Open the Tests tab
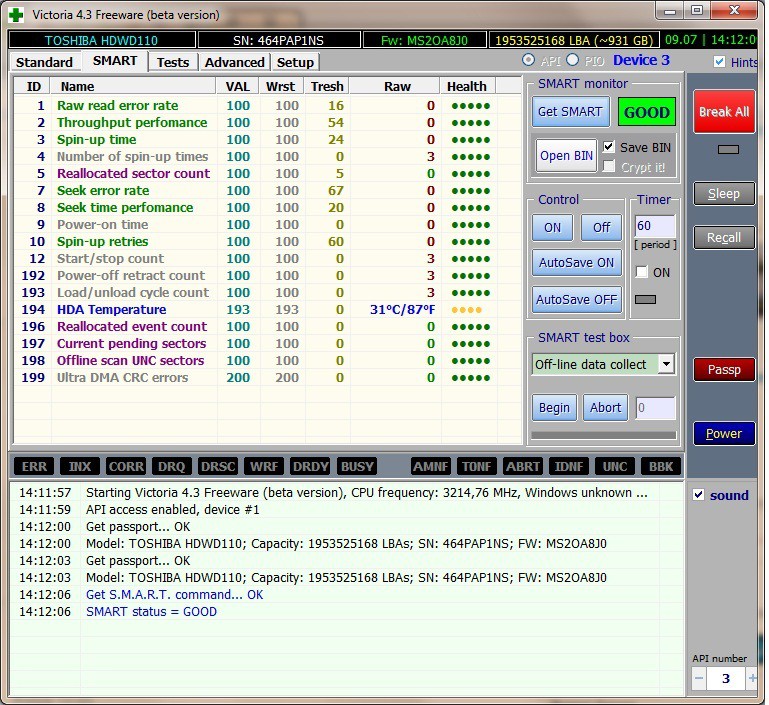This screenshot has height=705, width=769. 173,62
